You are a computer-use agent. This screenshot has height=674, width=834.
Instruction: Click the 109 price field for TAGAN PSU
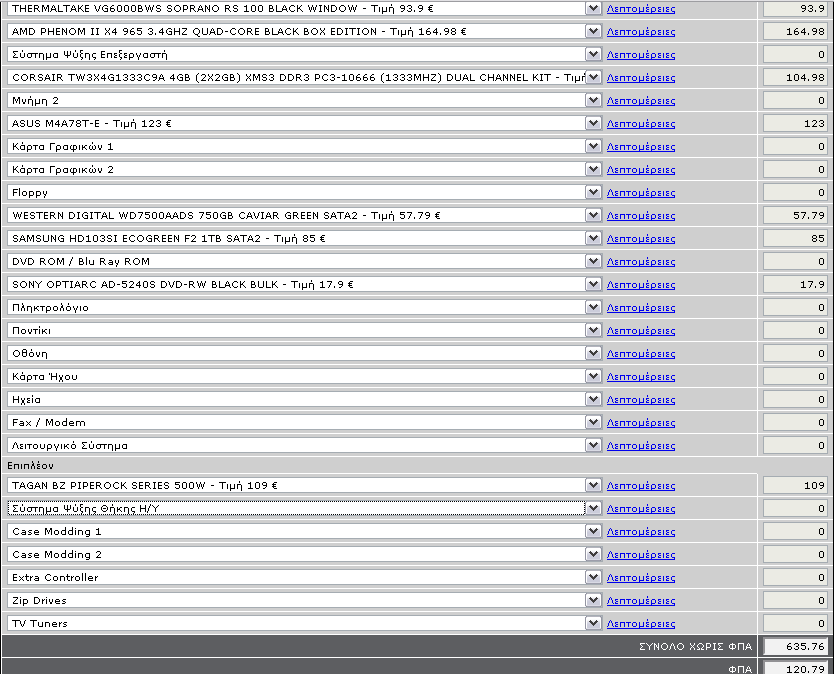(x=795, y=485)
